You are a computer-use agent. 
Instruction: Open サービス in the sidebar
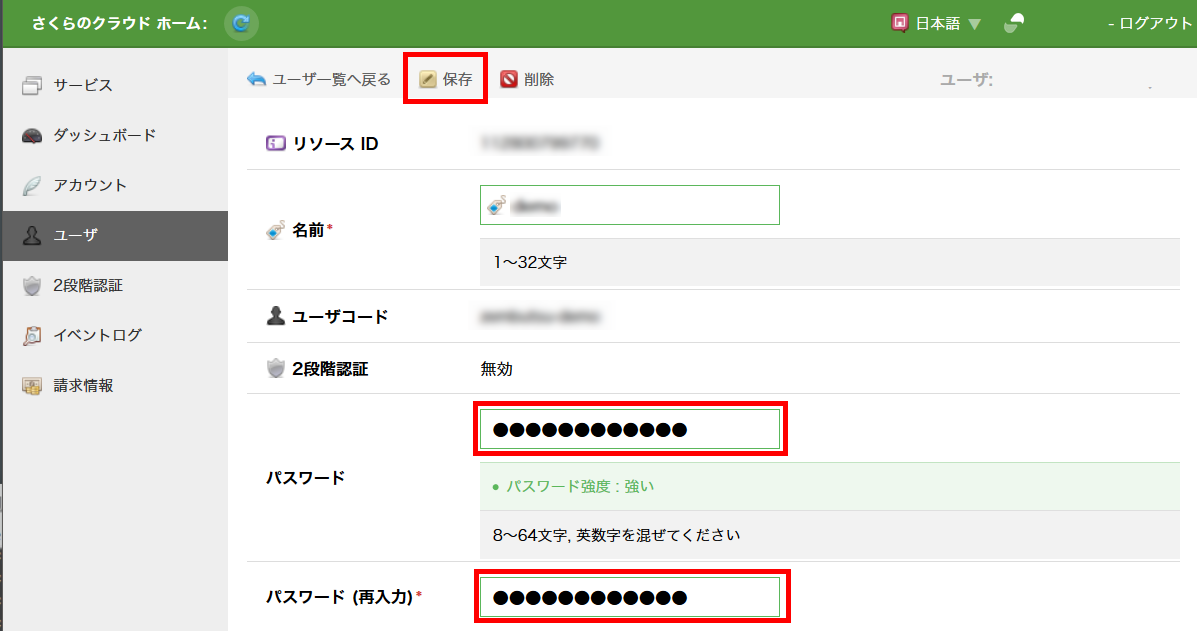click(x=82, y=85)
